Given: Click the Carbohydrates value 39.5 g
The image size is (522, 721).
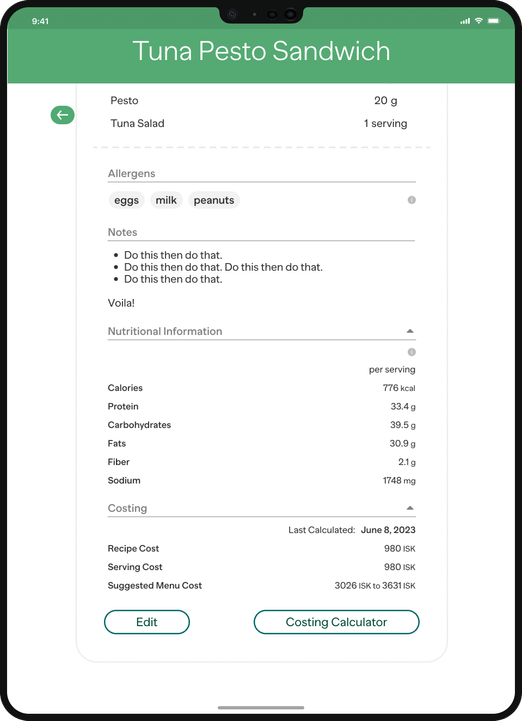Looking at the screenshot, I should [403, 425].
